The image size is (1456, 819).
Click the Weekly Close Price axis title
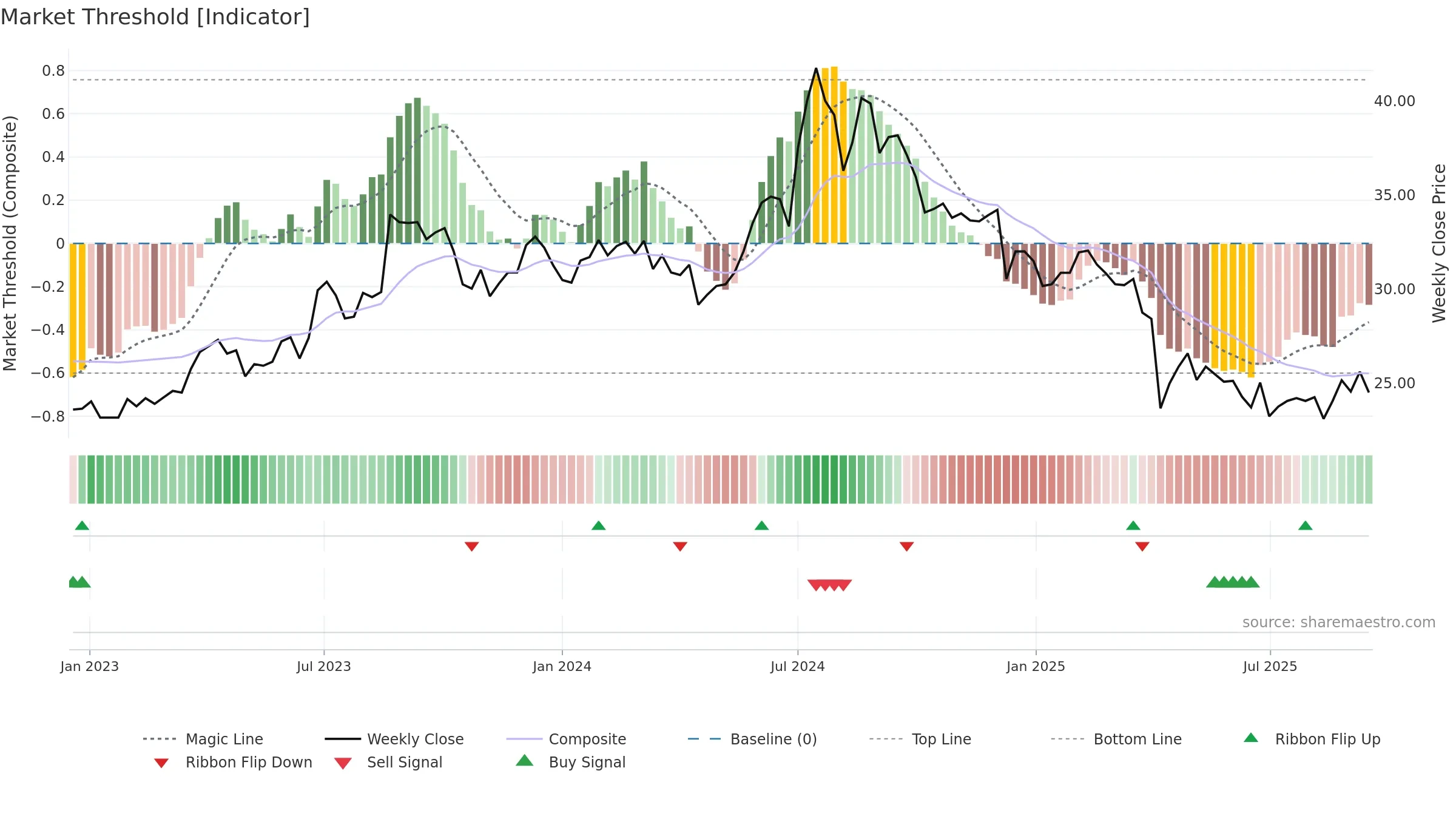tap(1439, 243)
